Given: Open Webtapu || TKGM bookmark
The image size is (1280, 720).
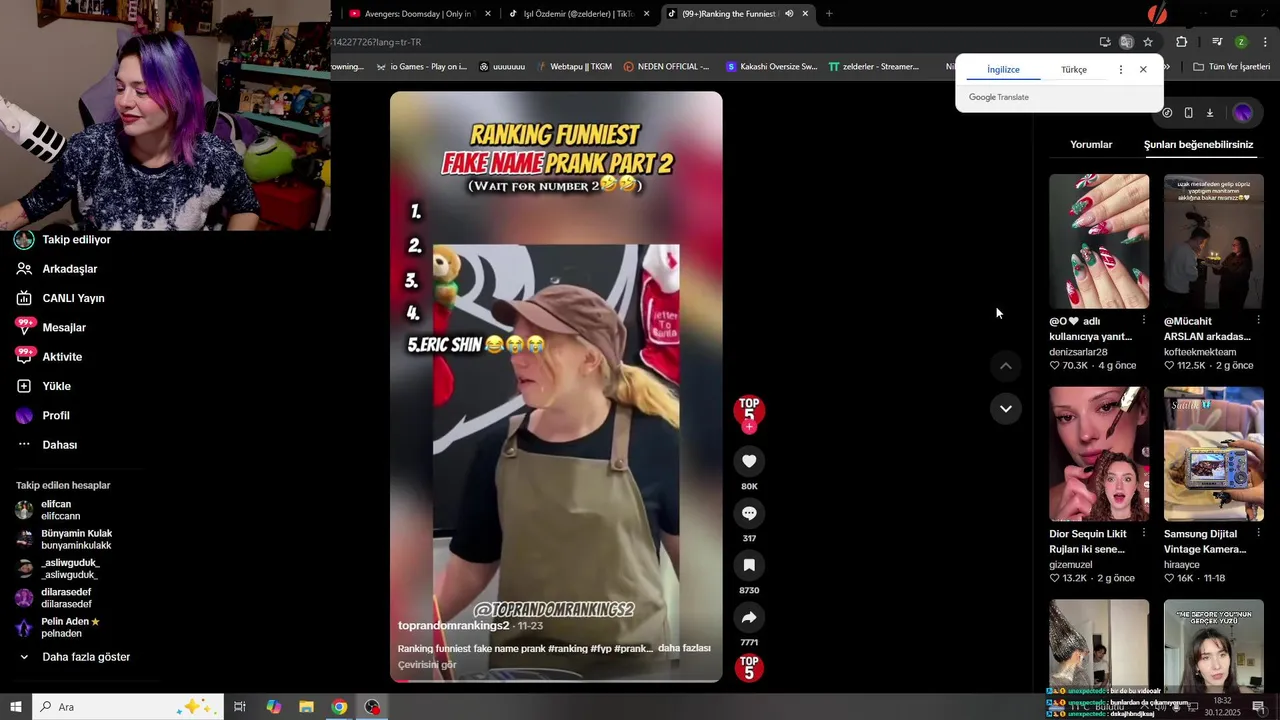Looking at the screenshot, I should pos(573,67).
